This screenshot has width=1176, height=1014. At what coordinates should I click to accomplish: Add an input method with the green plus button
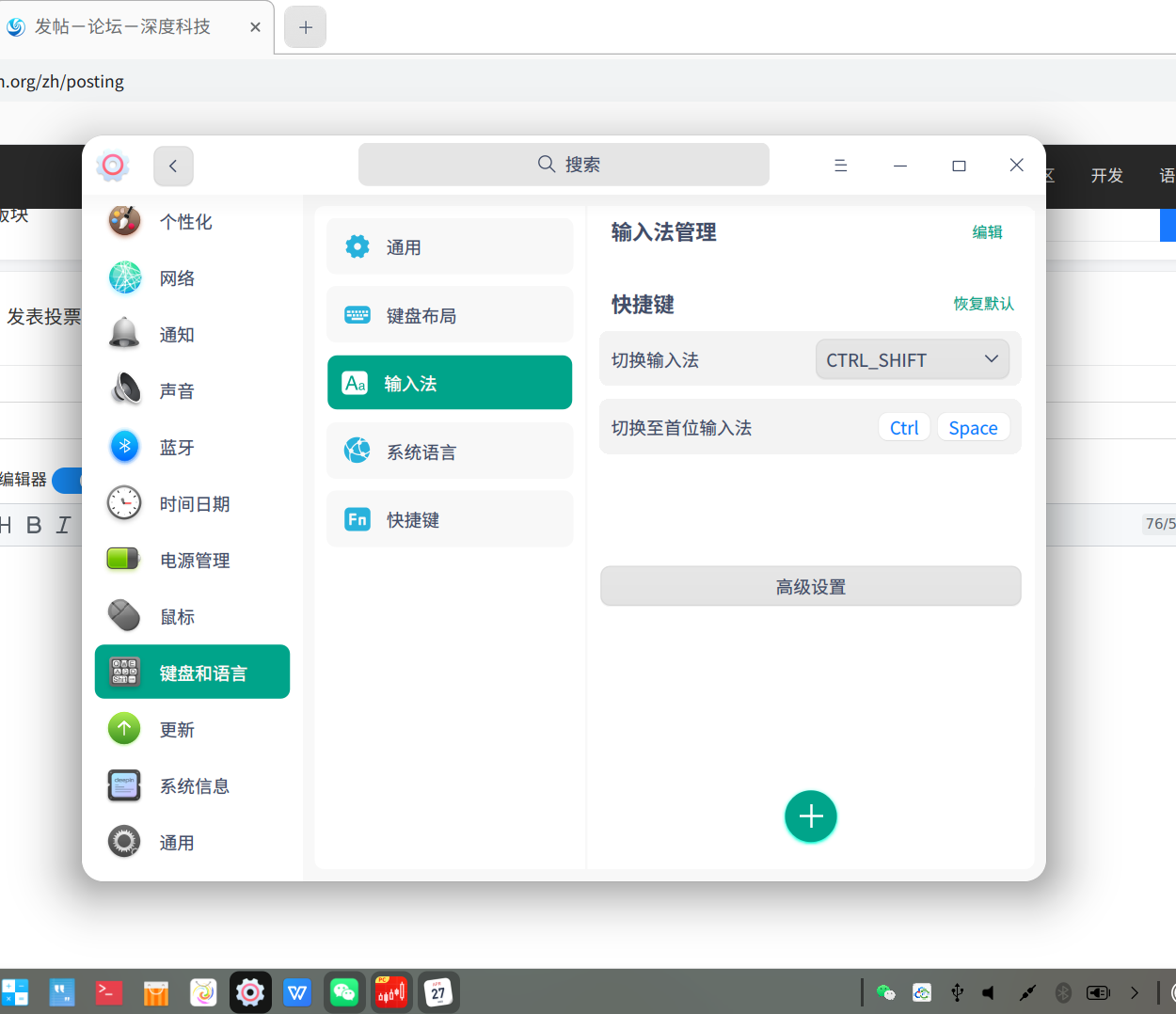point(811,816)
